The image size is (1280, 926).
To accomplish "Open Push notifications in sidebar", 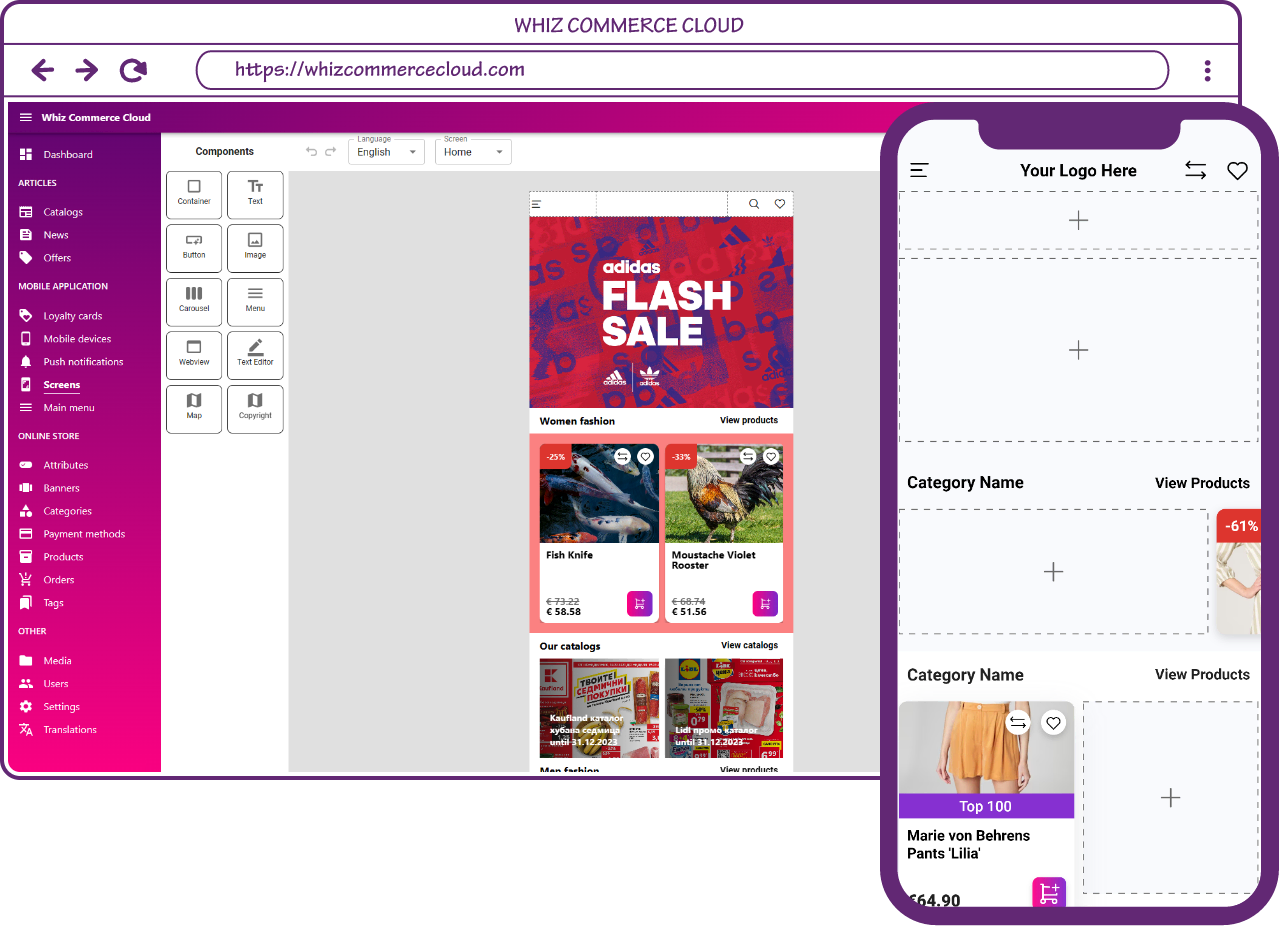I will click(x=83, y=362).
